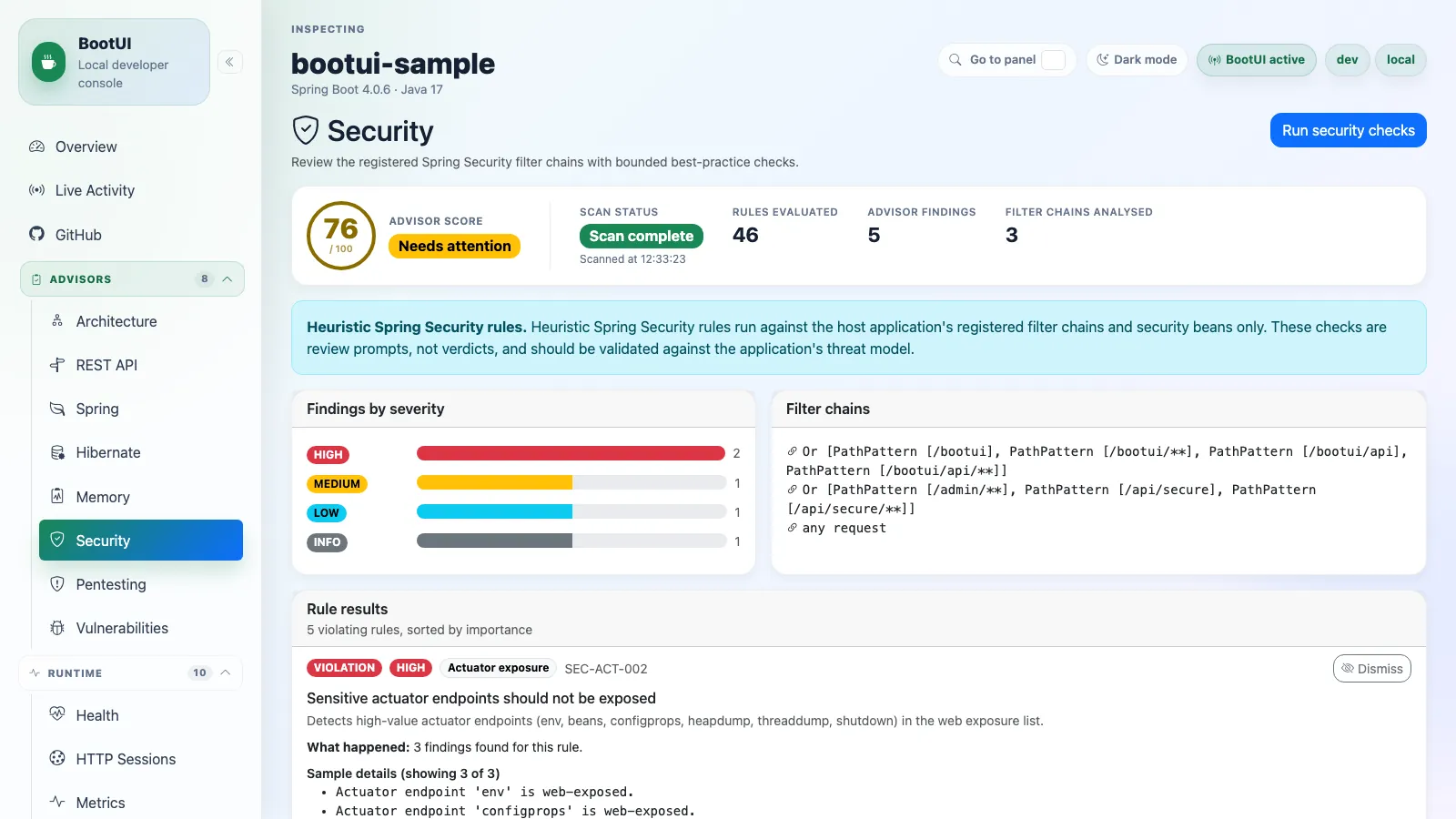This screenshot has height=819, width=1456.
Task: Click the Vulnerabilities bug icon
Action: pos(57,628)
